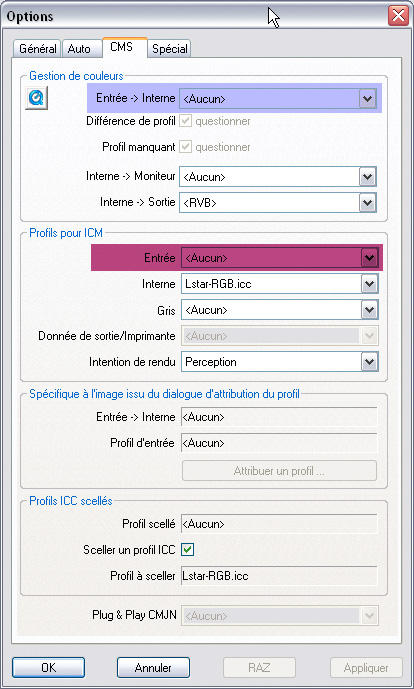Expand the ICM Entrée profile dropdown
Viewport: 414px width, 689px height.
point(369,258)
